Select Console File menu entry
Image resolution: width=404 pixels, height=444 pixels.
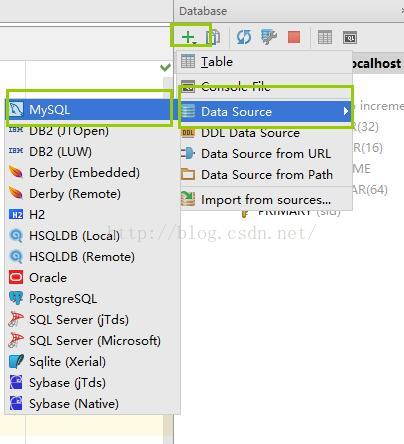point(264,86)
